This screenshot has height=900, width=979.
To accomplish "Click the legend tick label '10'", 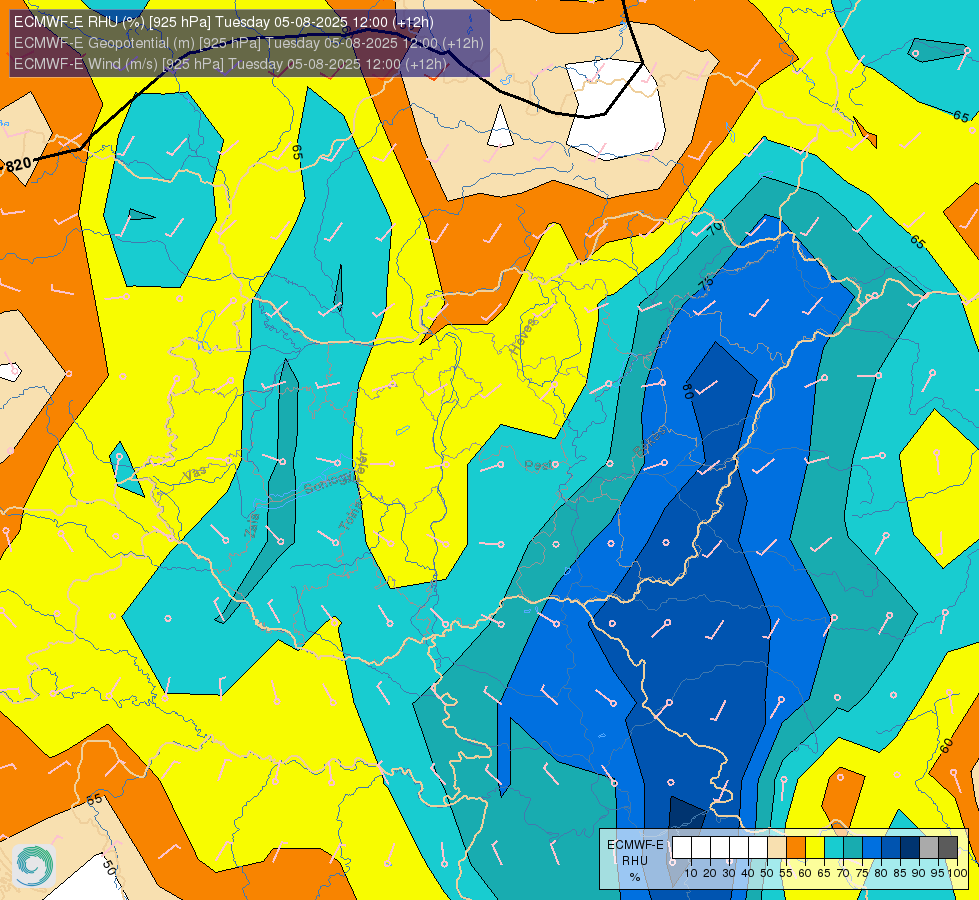I will pyautogui.click(x=691, y=873).
